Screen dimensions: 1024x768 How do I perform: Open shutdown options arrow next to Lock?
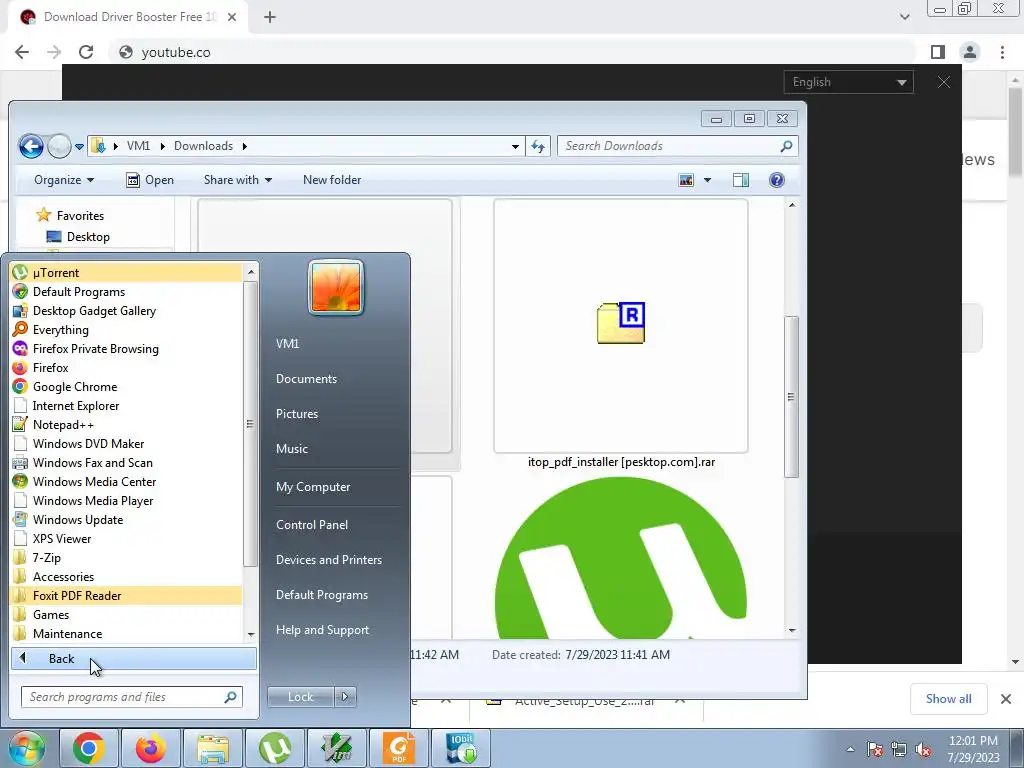[x=345, y=697]
